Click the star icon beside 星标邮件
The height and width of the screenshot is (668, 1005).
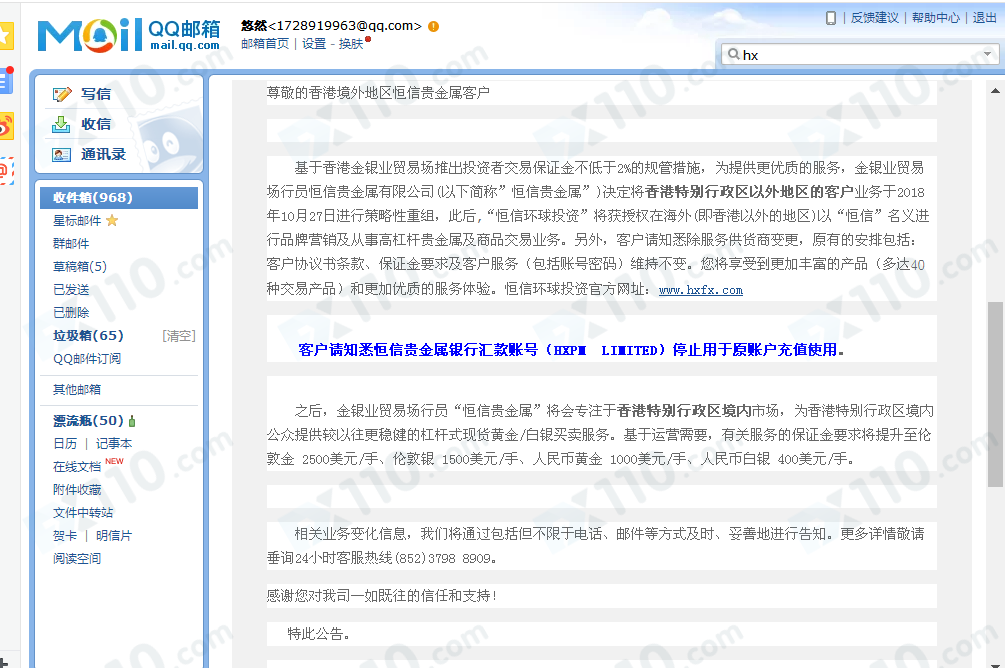tap(112, 221)
